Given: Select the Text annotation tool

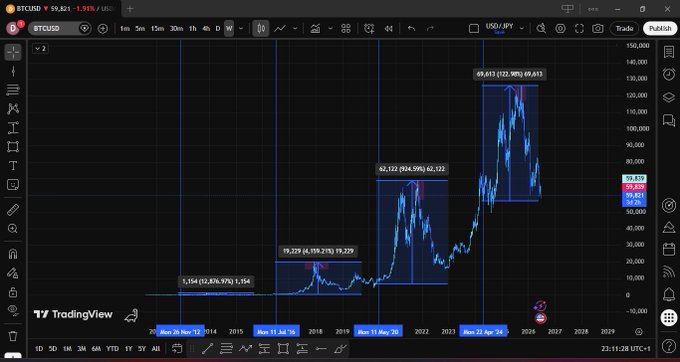Looking at the screenshot, I should (x=13, y=166).
